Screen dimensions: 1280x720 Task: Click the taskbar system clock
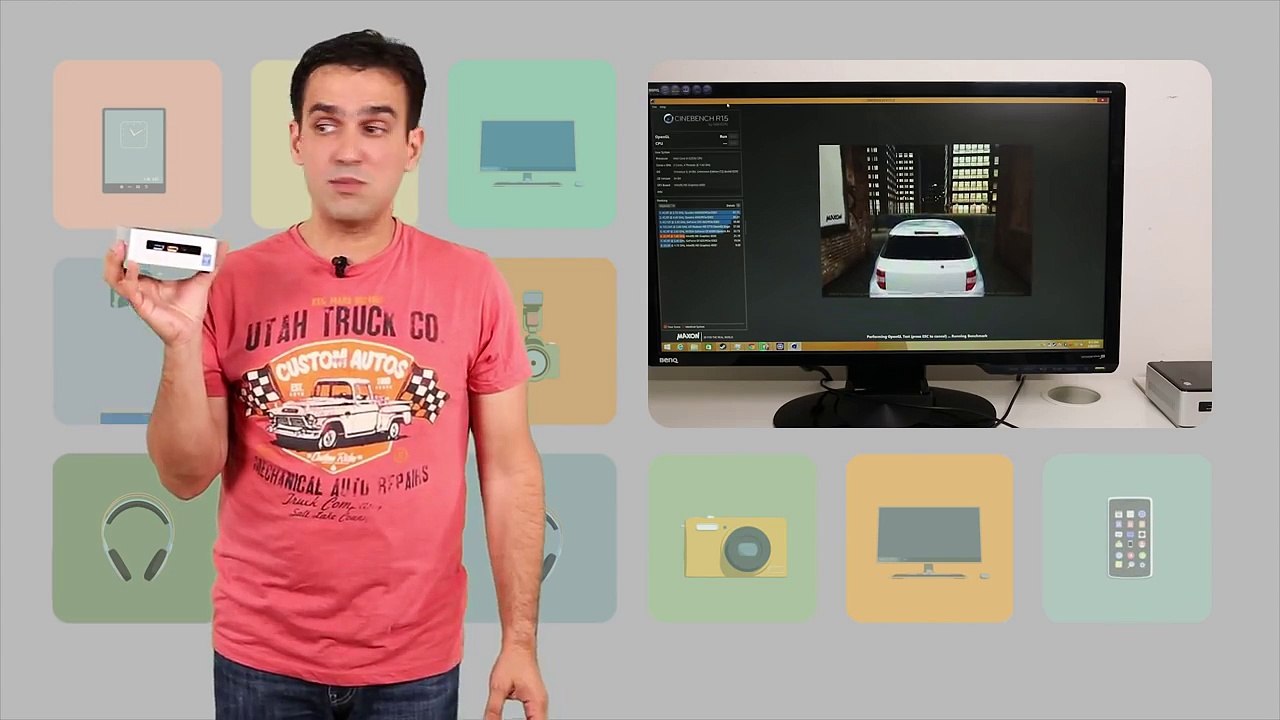(1094, 344)
